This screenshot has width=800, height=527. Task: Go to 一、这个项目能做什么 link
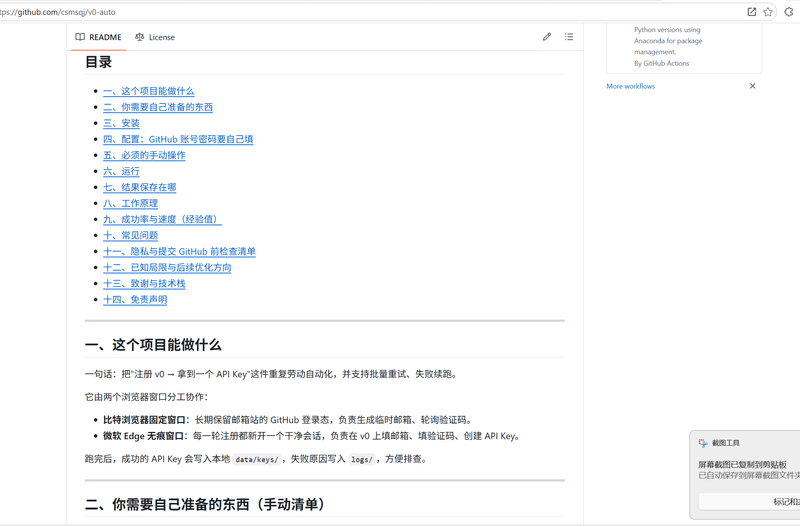pyautogui.click(x=148, y=91)
